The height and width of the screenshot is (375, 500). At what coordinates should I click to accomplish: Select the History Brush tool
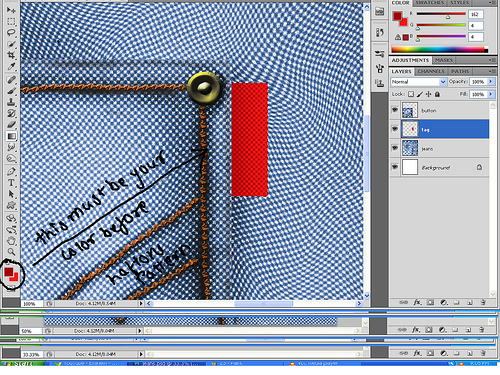[11, 113]
